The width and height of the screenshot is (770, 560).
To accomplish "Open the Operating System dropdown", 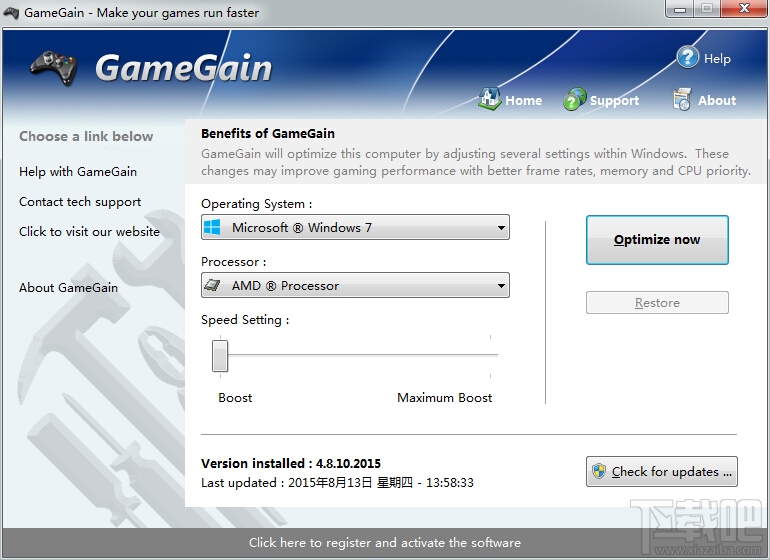I will (355, 227).
